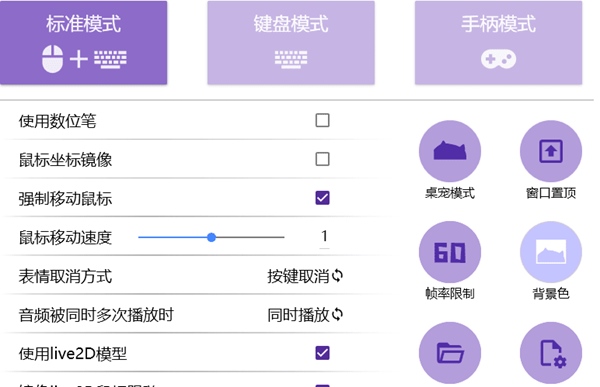This screenshot has width=600, height=387.
Task: Open the 背景色 picture icon
Action: [x=551, y=252]
